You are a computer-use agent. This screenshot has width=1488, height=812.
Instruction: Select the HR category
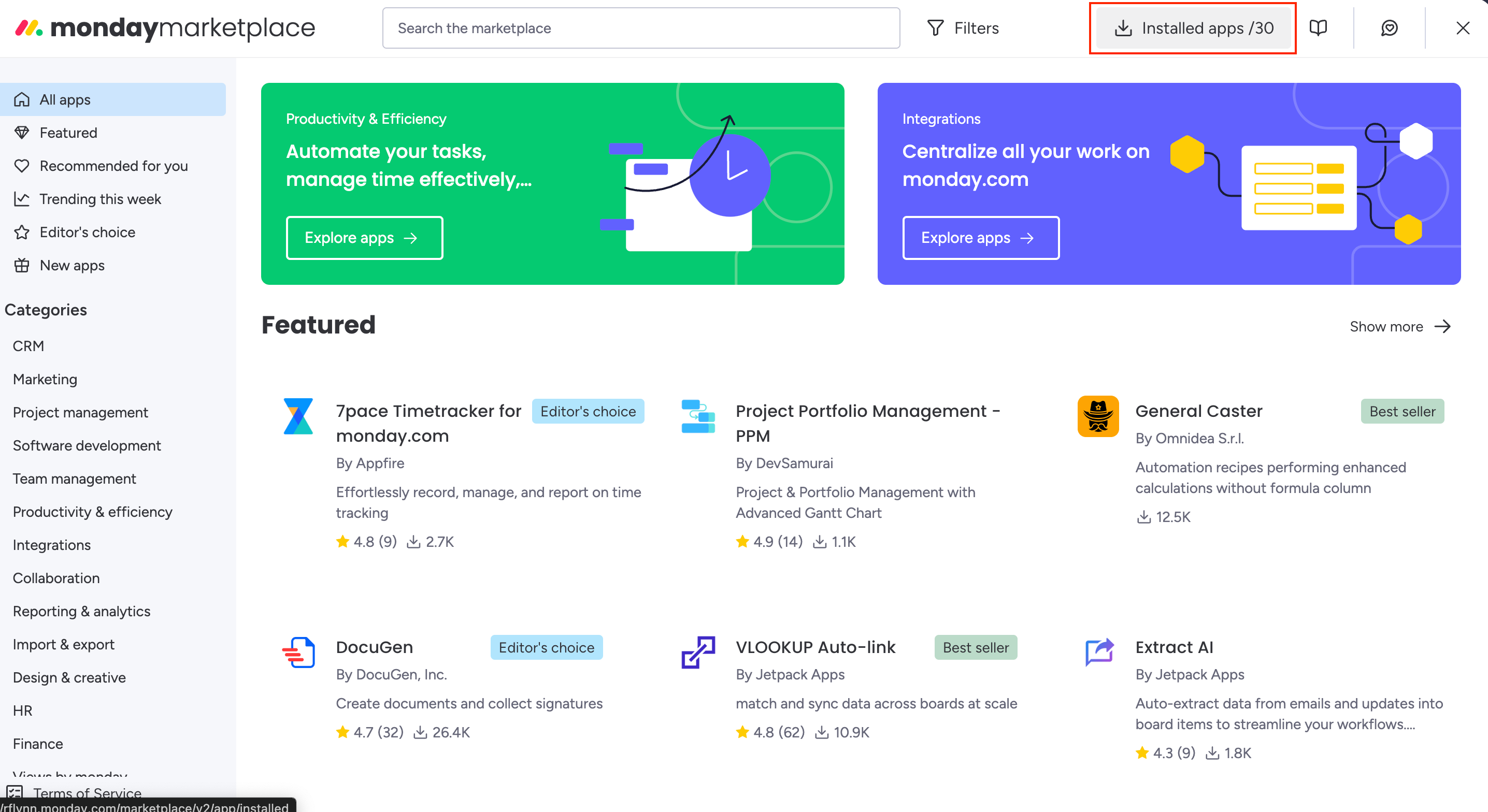pyautogui.click(x=22, y=711)
